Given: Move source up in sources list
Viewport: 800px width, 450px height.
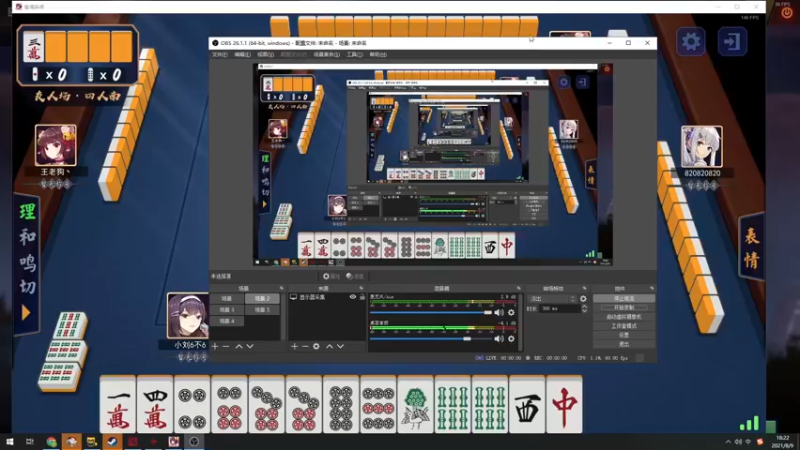Looking at the screenshot, I should click(329, 346).
